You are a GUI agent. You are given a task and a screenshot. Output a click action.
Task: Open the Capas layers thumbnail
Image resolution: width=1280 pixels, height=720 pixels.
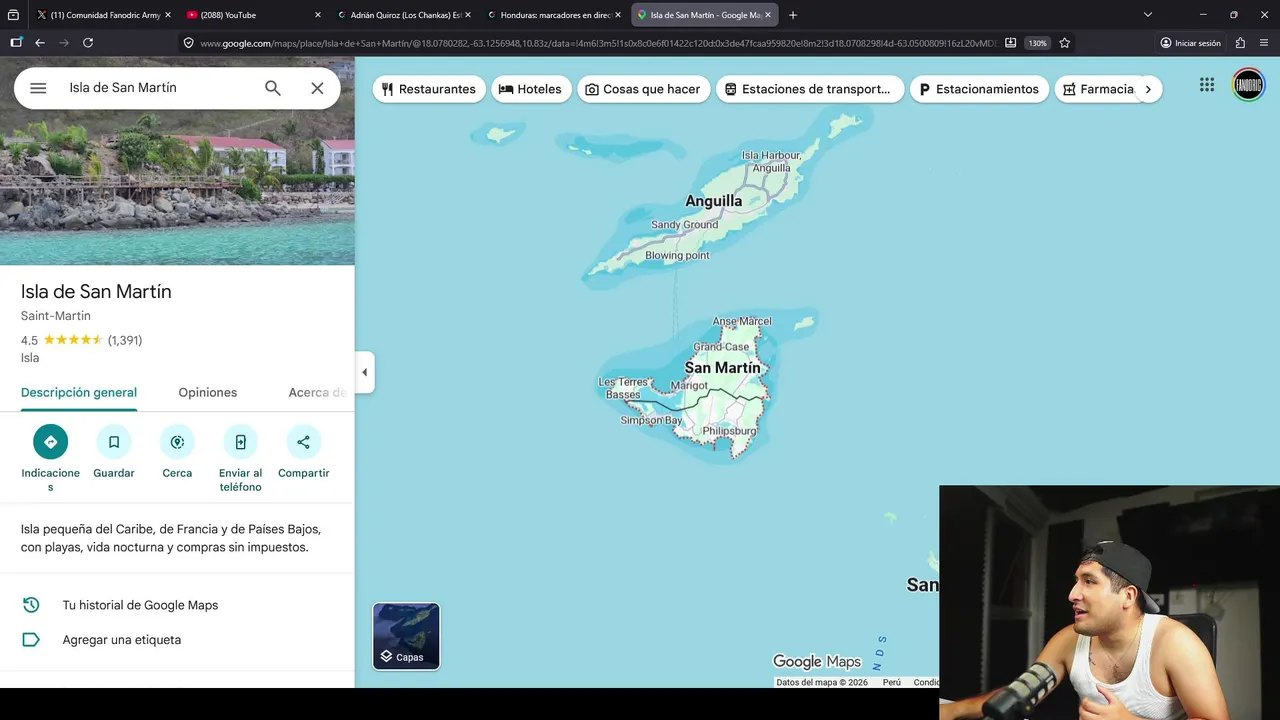[x=406, y=636]
